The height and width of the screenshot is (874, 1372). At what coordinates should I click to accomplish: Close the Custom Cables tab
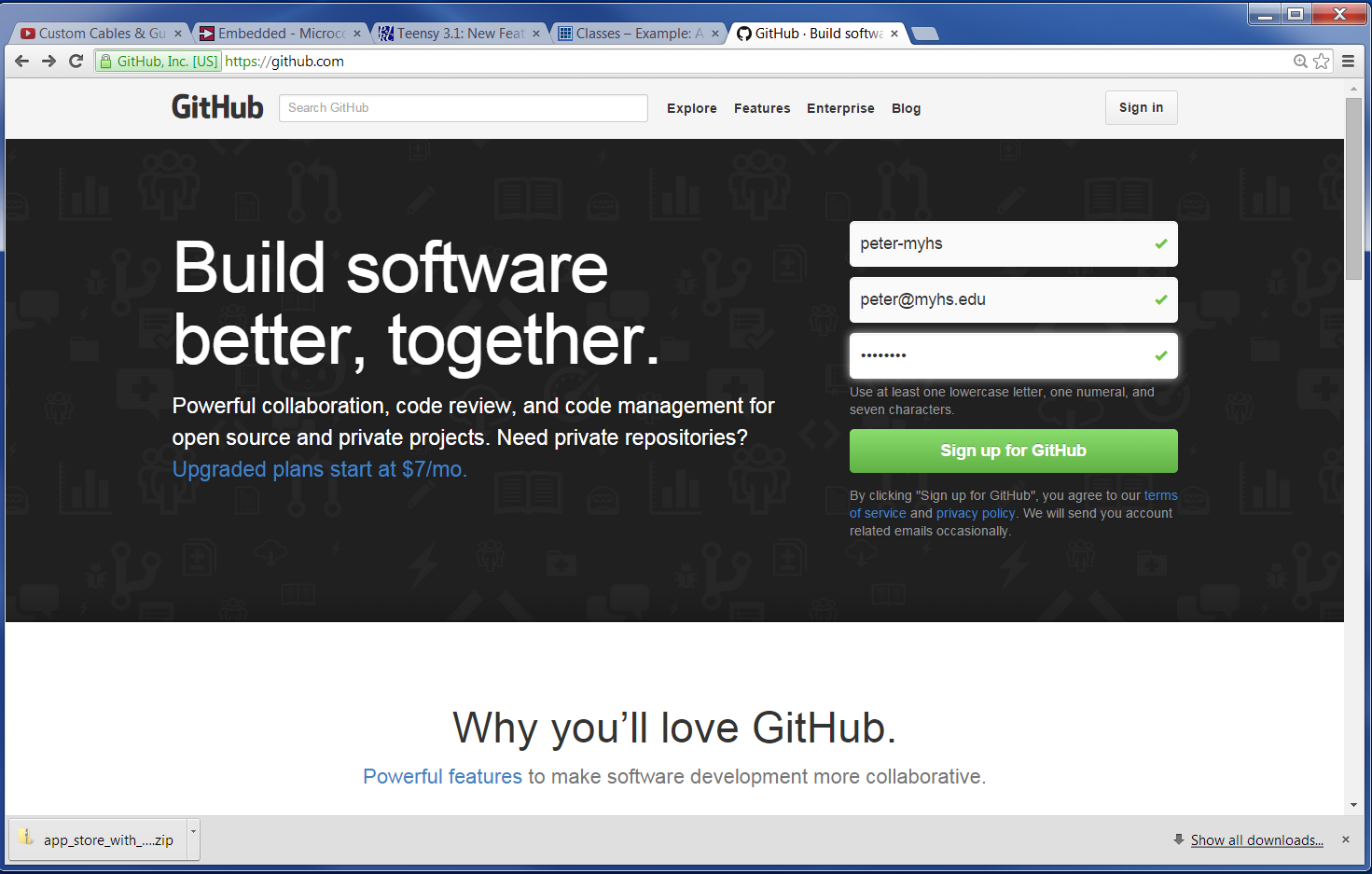point(178,34)
